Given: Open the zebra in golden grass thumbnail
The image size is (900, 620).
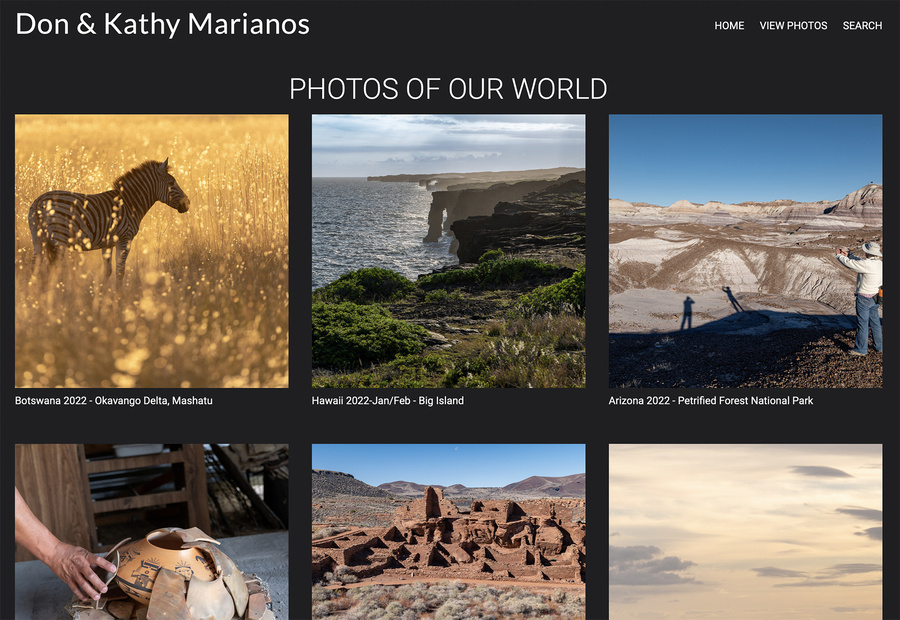Looking at the screenshot, I should click(x=152, y=251).
